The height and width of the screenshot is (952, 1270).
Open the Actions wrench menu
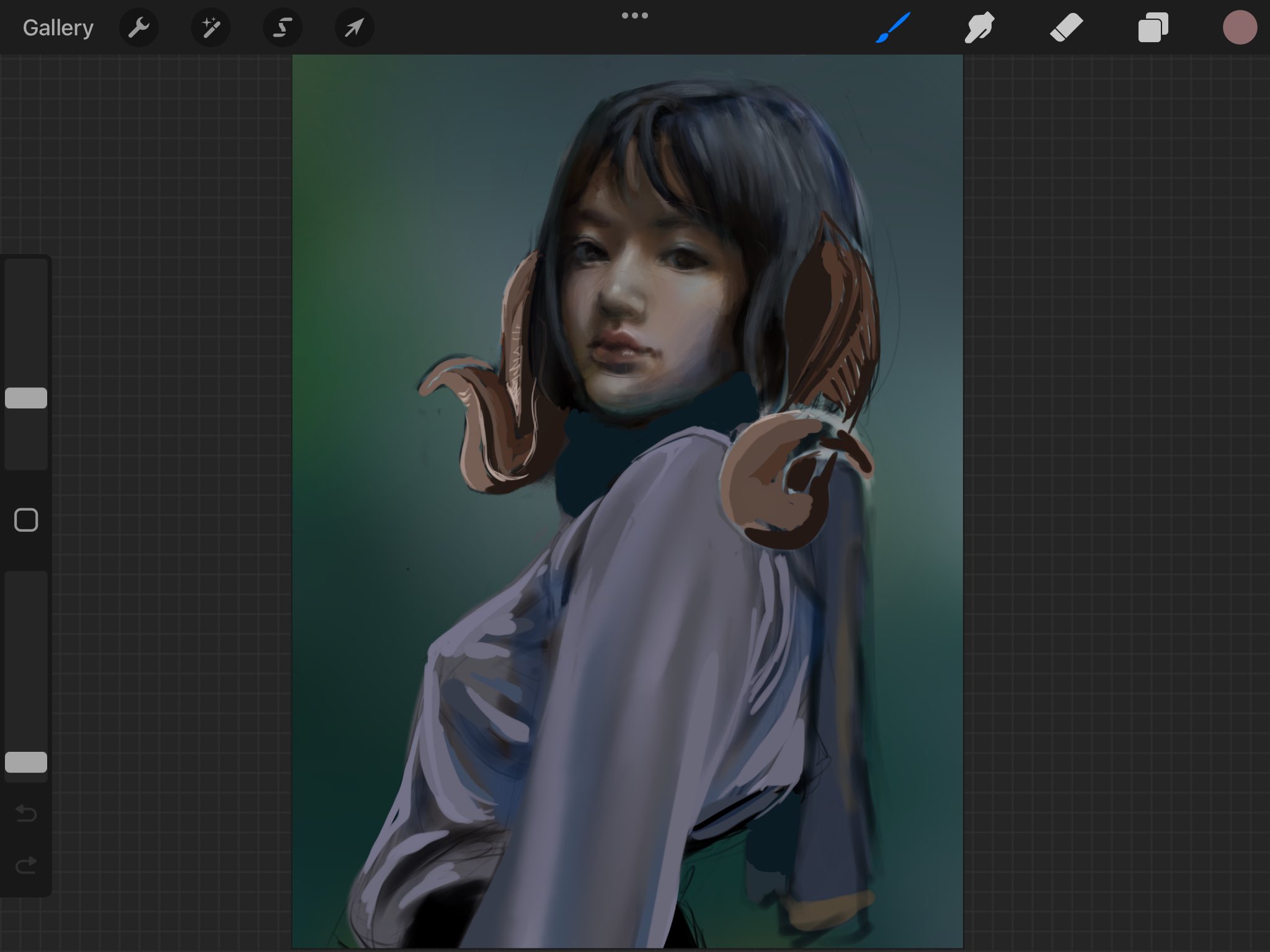[x=139, y=27]
